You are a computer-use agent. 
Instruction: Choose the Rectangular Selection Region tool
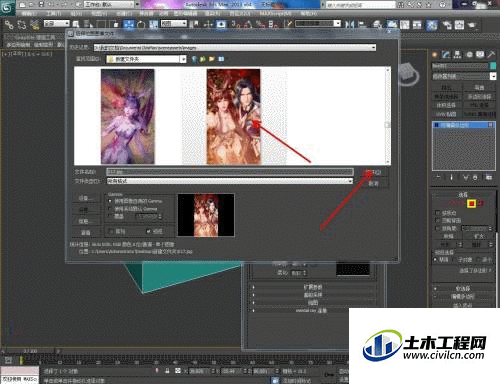(x=101, y=24)
